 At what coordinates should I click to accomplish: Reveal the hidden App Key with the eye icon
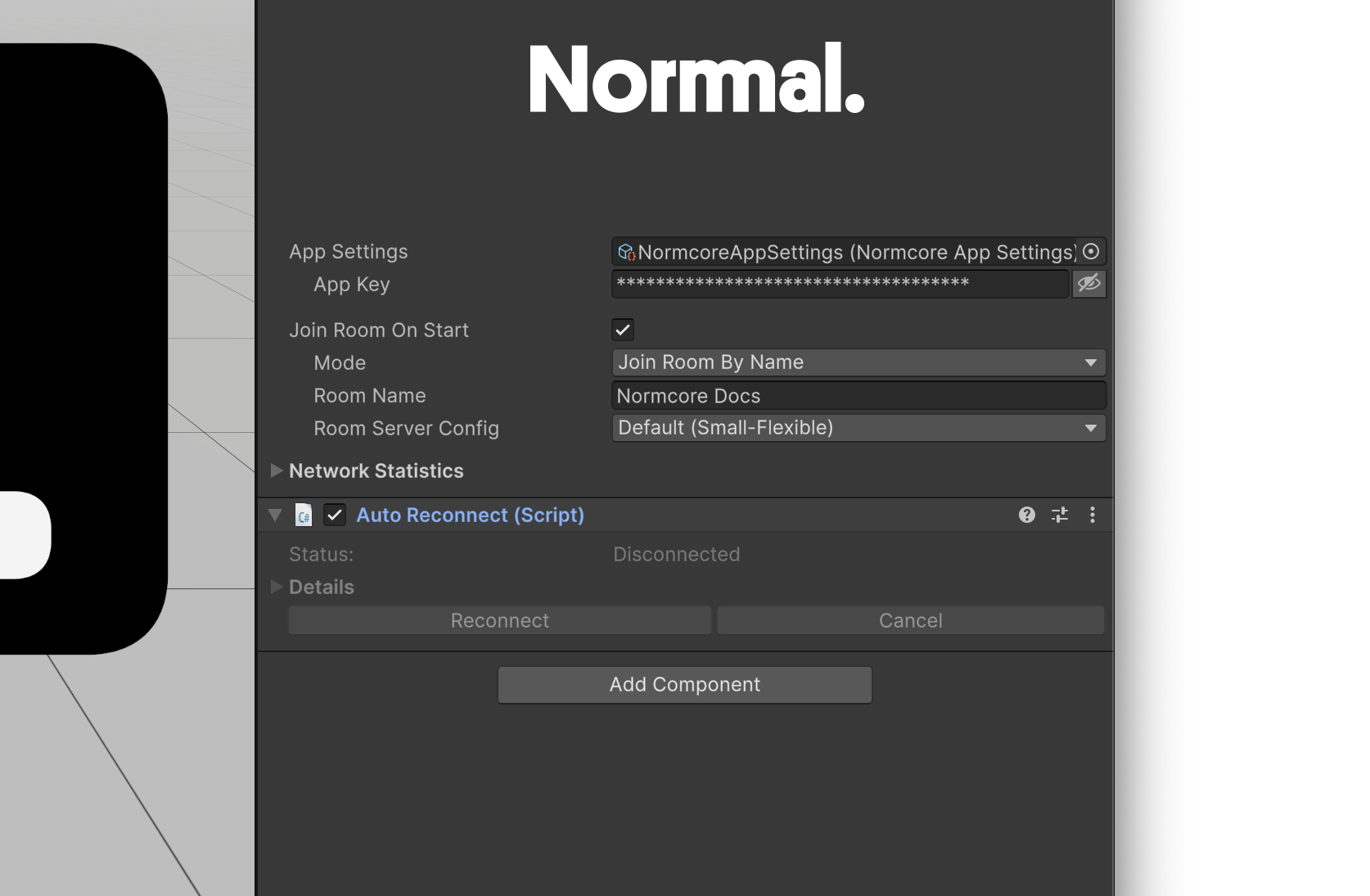(x=1088, y=284)
